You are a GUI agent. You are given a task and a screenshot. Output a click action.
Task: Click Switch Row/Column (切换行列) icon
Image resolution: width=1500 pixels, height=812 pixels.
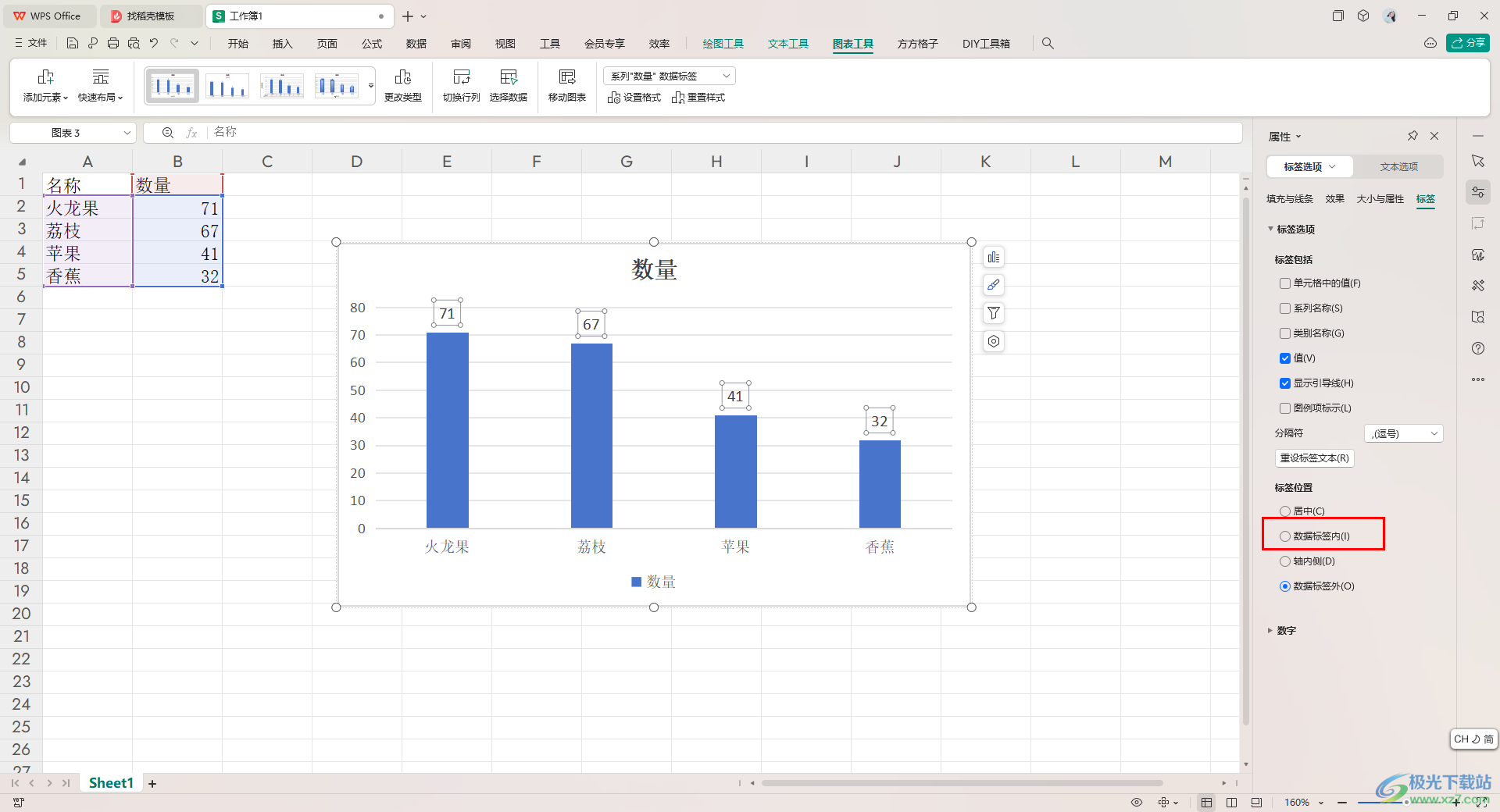tap(462, 86)
